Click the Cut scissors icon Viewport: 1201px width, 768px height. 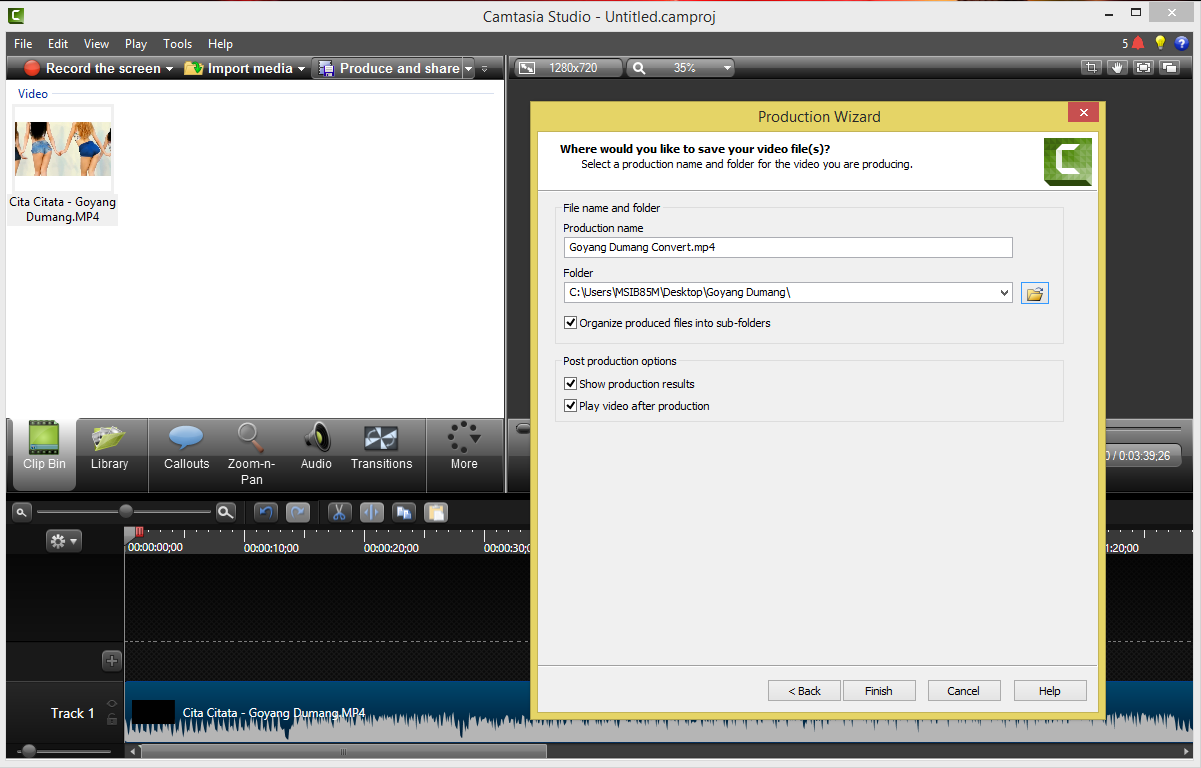(340, 512)
